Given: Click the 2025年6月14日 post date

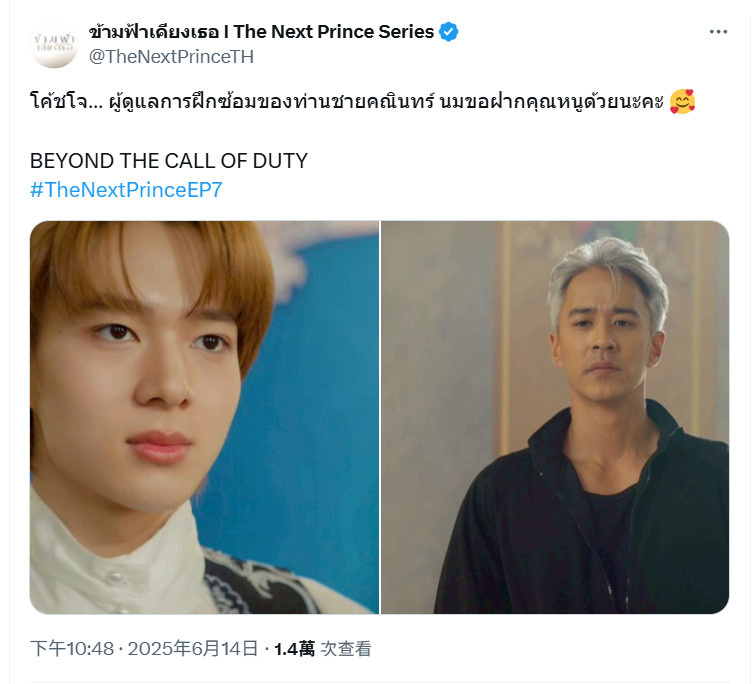Looking at the screenshot, I should (193, 648).
